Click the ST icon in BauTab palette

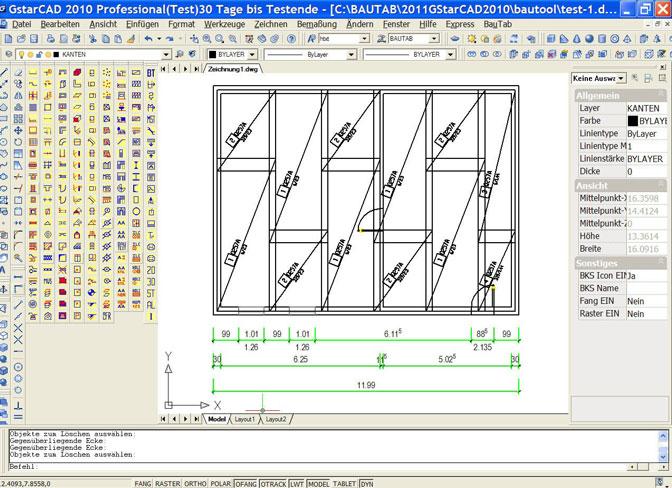[150, 293]
